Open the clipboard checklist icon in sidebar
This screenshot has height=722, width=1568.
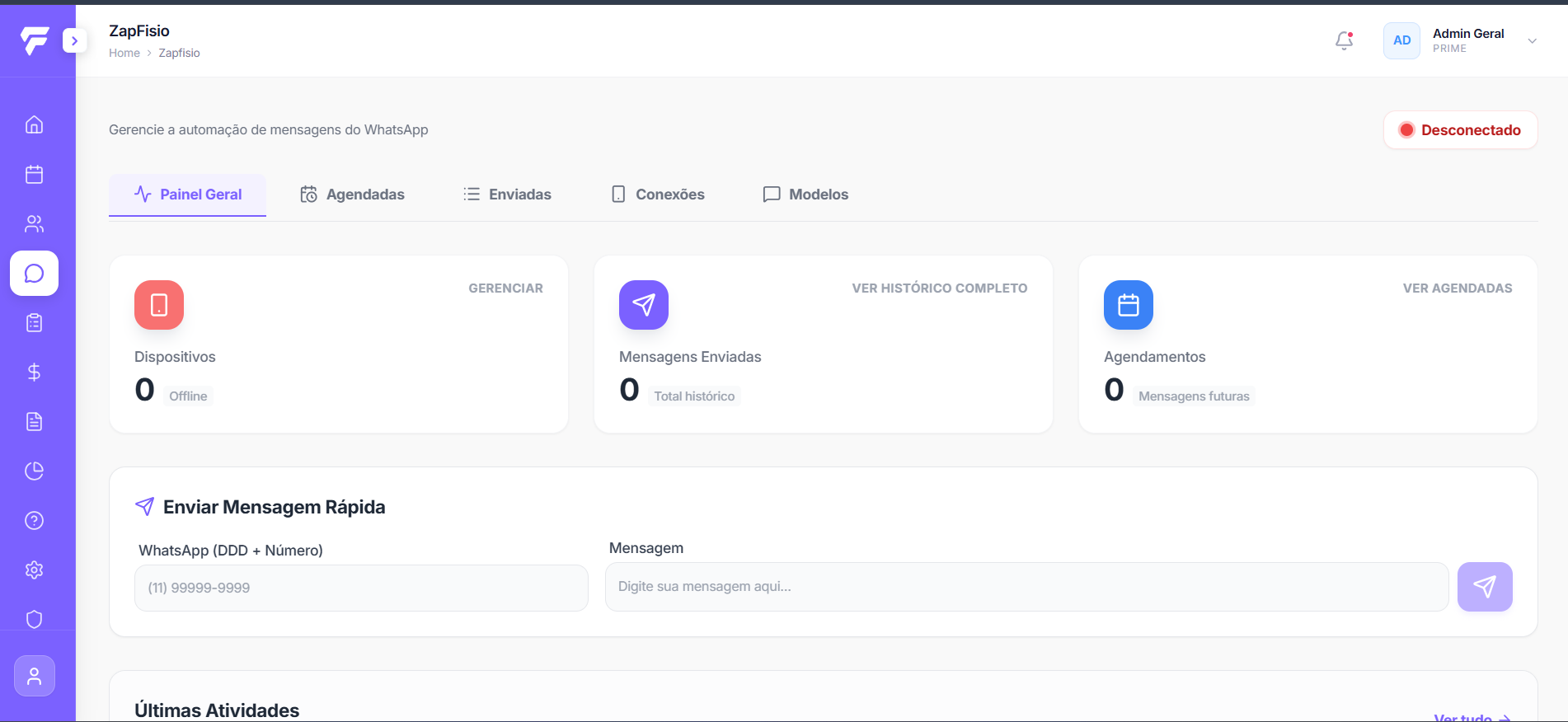(34, 322)
